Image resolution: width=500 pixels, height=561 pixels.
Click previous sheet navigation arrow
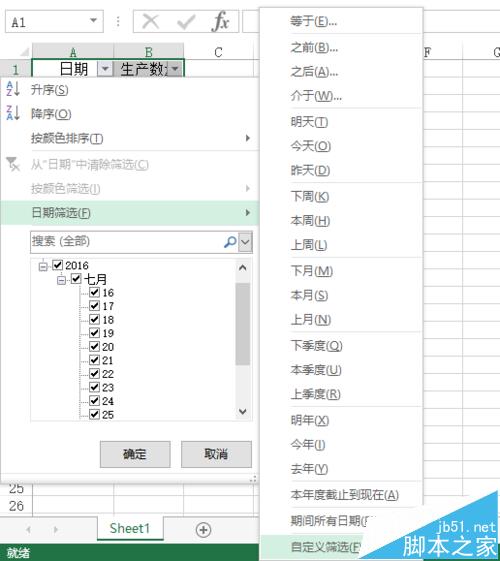tap(29, 529)
